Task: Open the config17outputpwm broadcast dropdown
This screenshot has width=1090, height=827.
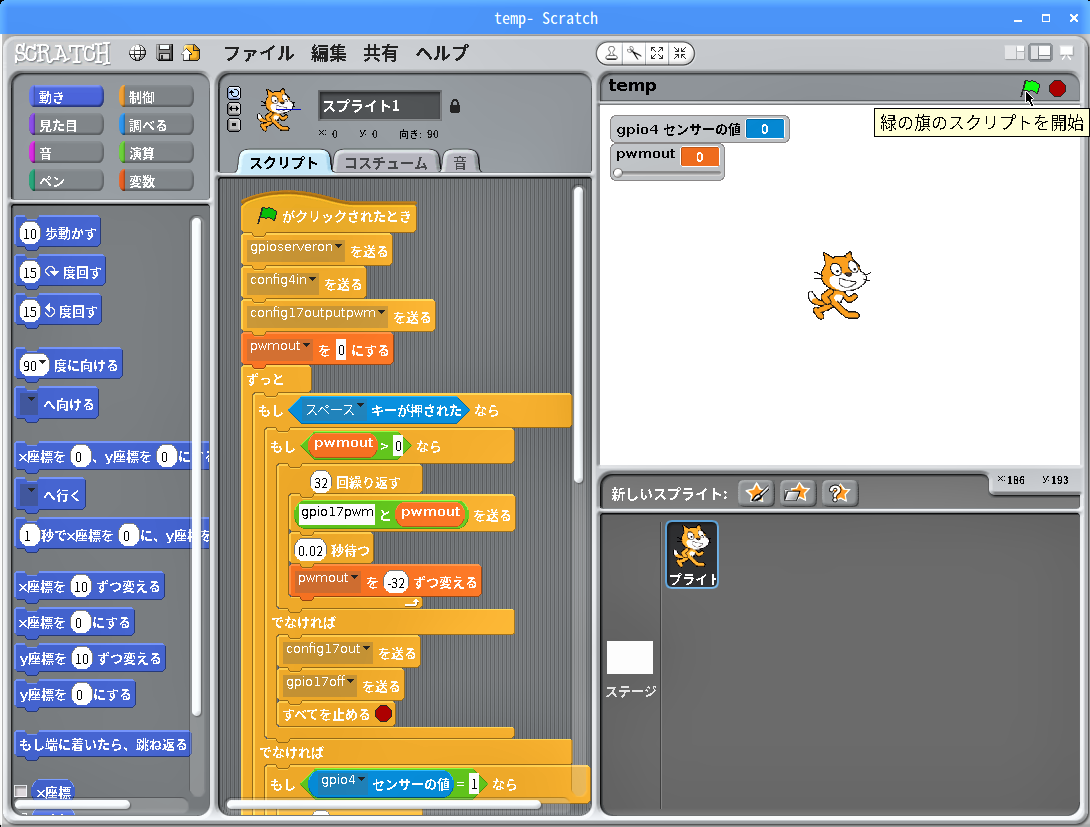Action: pos(382,313)
